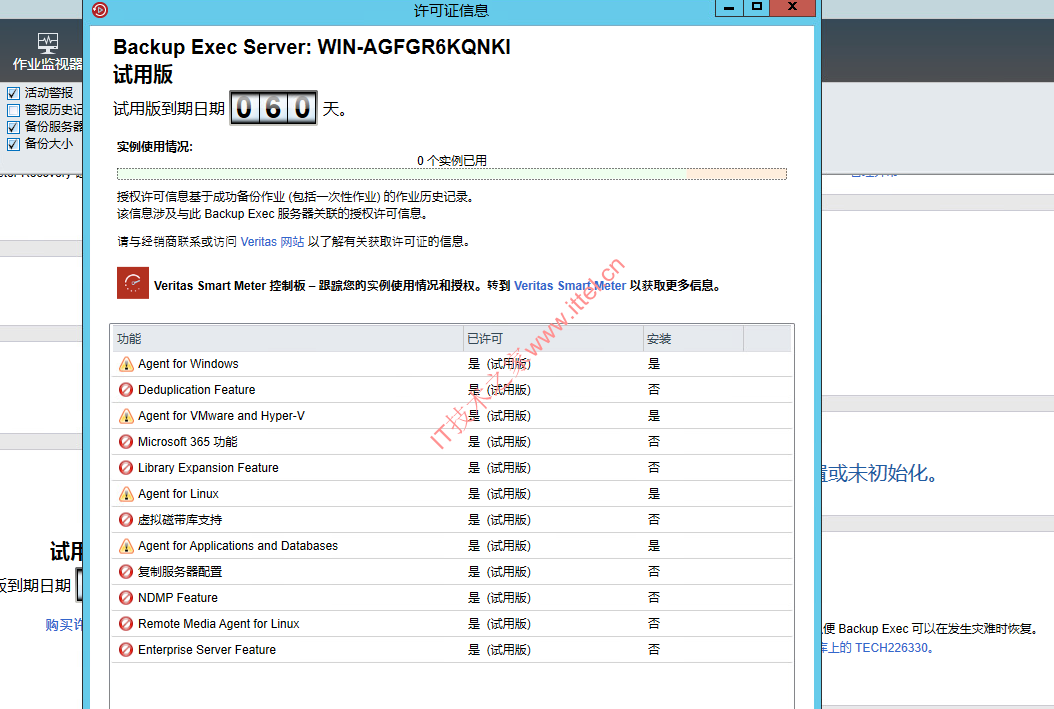Minimize the 许可证信息 window
The image size is (1054, 709).
tap(729, 7)
